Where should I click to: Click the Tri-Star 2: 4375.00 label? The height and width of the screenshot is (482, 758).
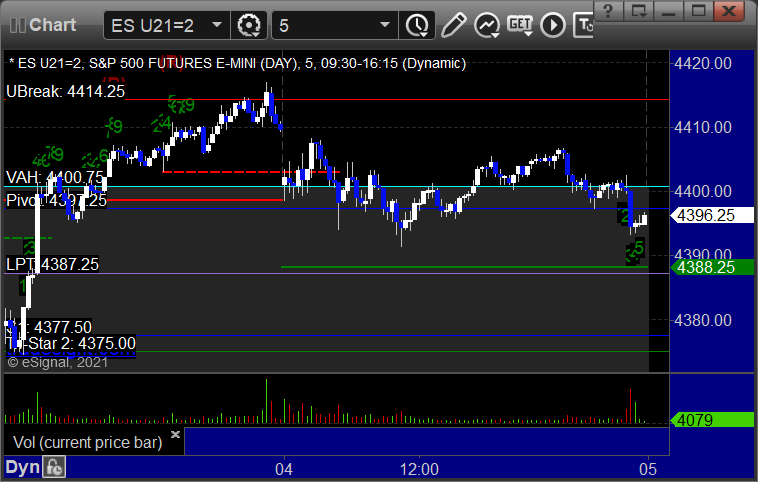(x=71, y=343)
